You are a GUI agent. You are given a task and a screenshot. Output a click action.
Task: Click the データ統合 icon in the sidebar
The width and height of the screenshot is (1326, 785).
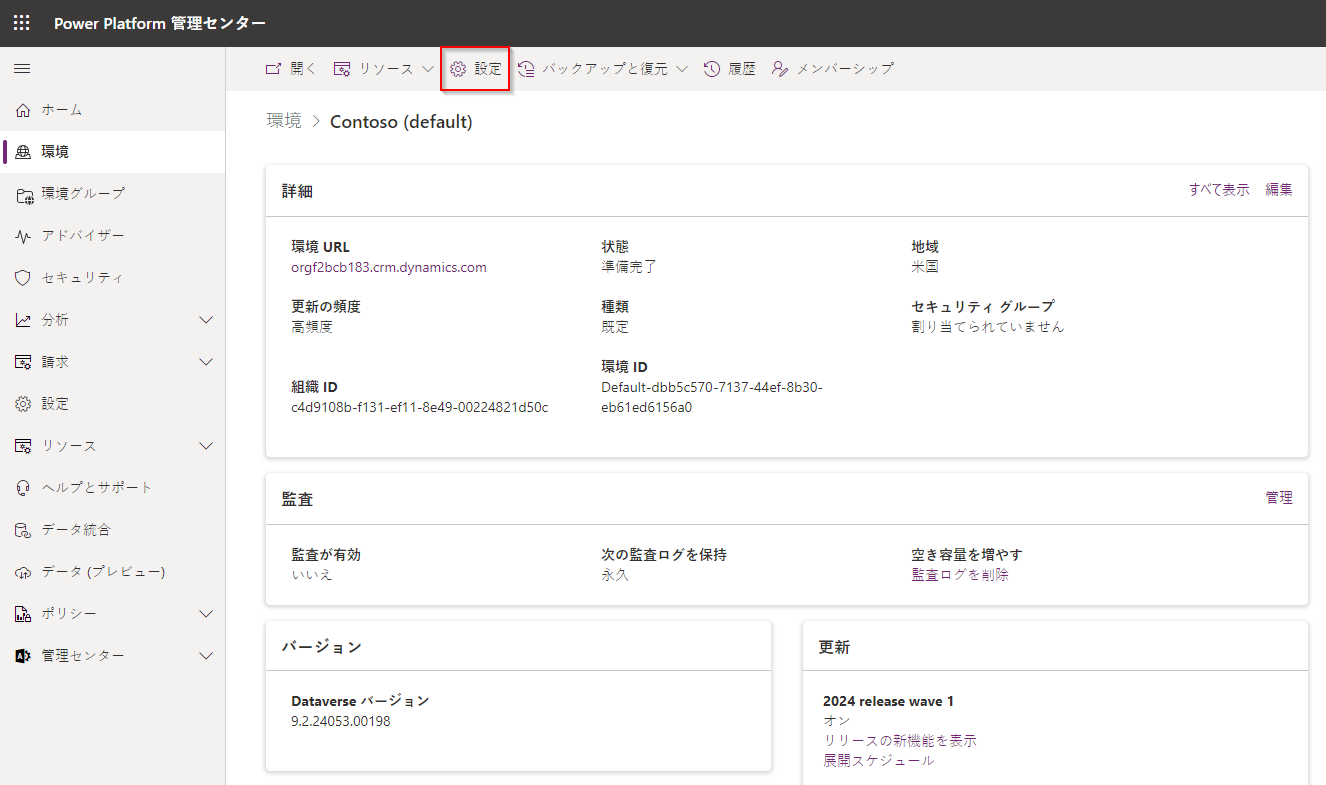pyautogui.click(x=24, y=530)
